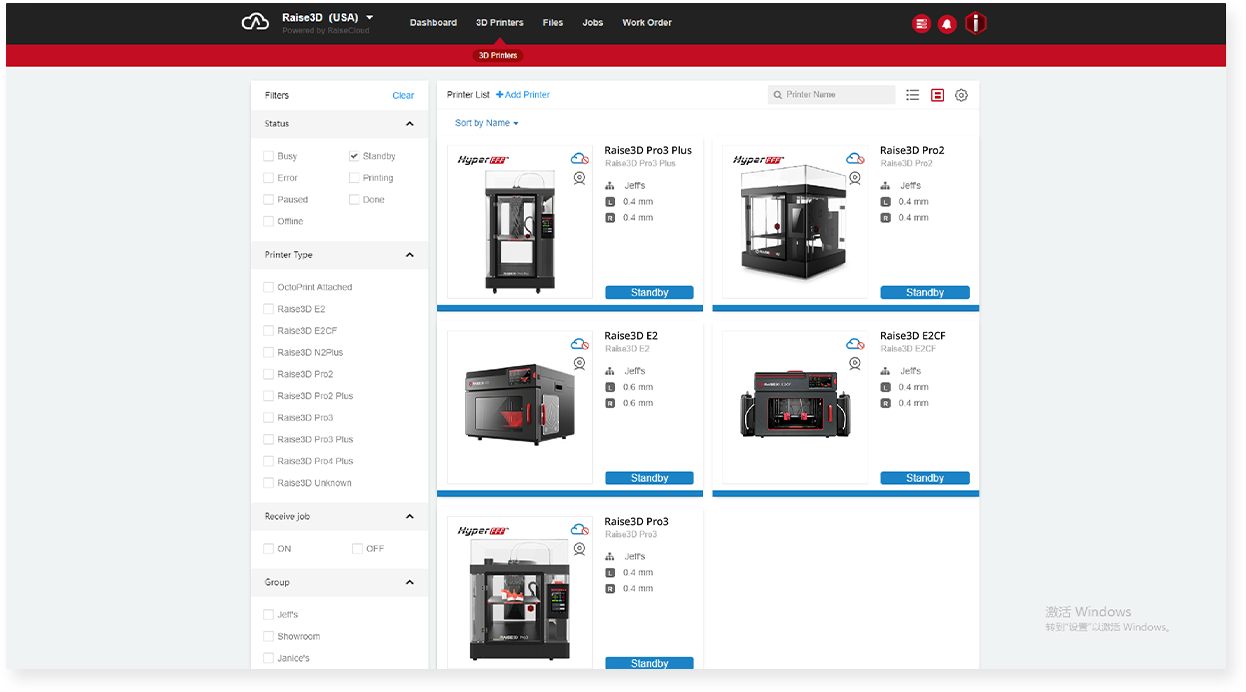Uncheck the Standby status filter
This screenshot has width=1246, height=692.
354,156
